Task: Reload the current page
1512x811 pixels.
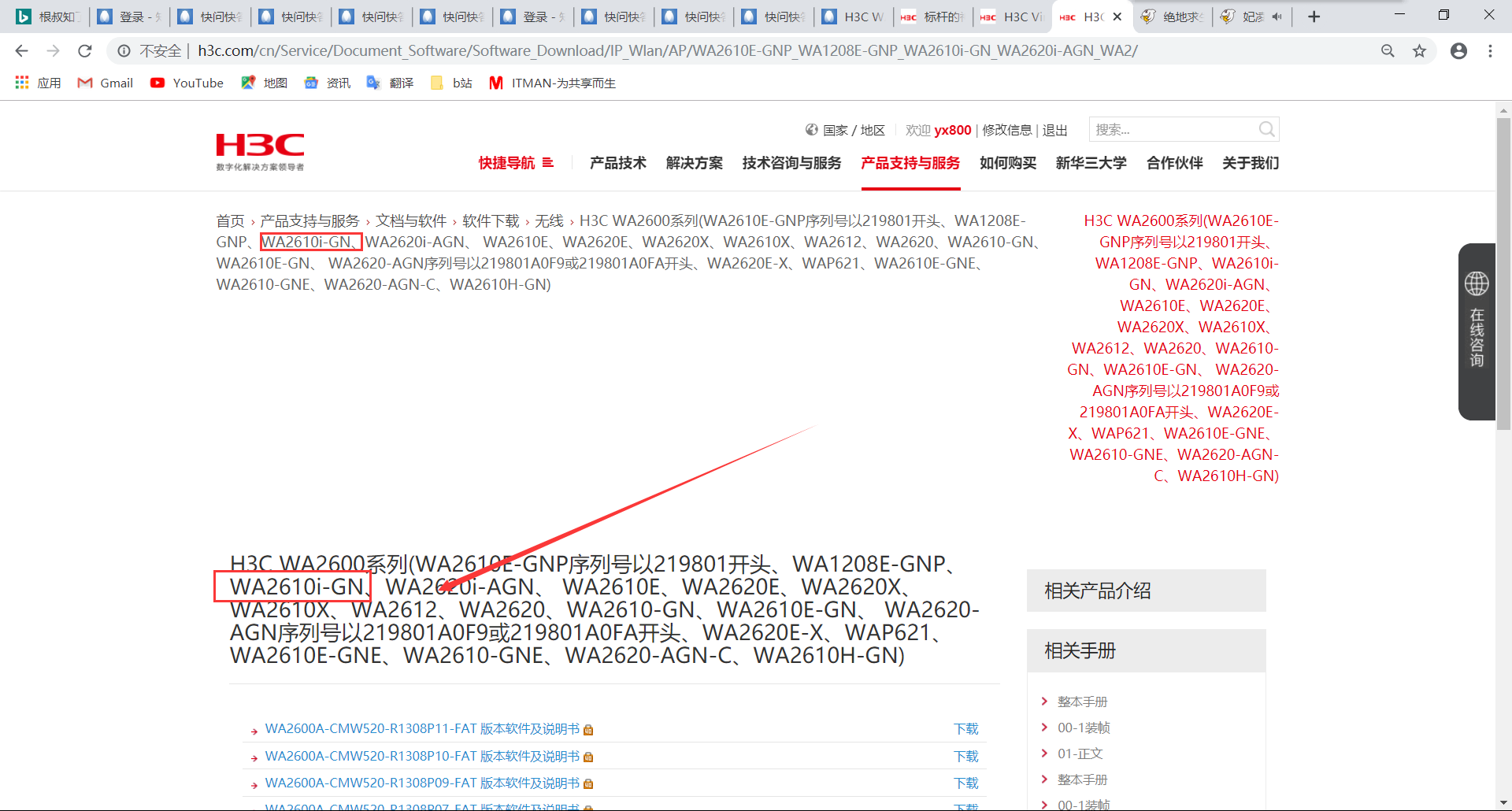Action: click(x=85, y=51)
